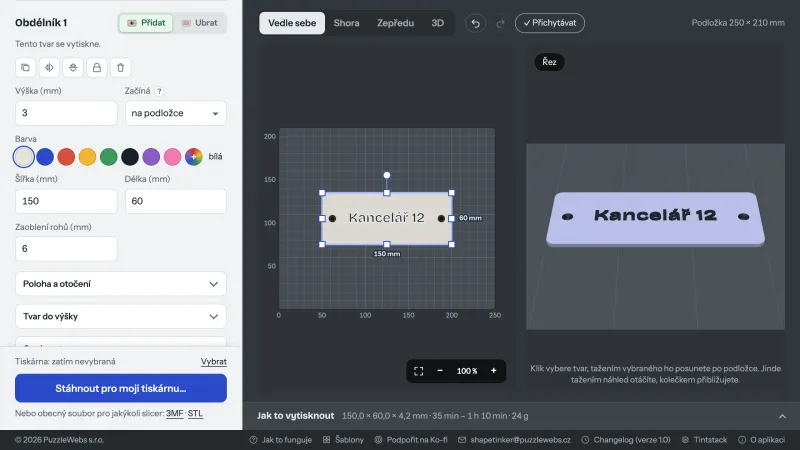Click the left hole dot on the 2D nameplate
Viewport: 800px width, 450px height.
[333, 218]
